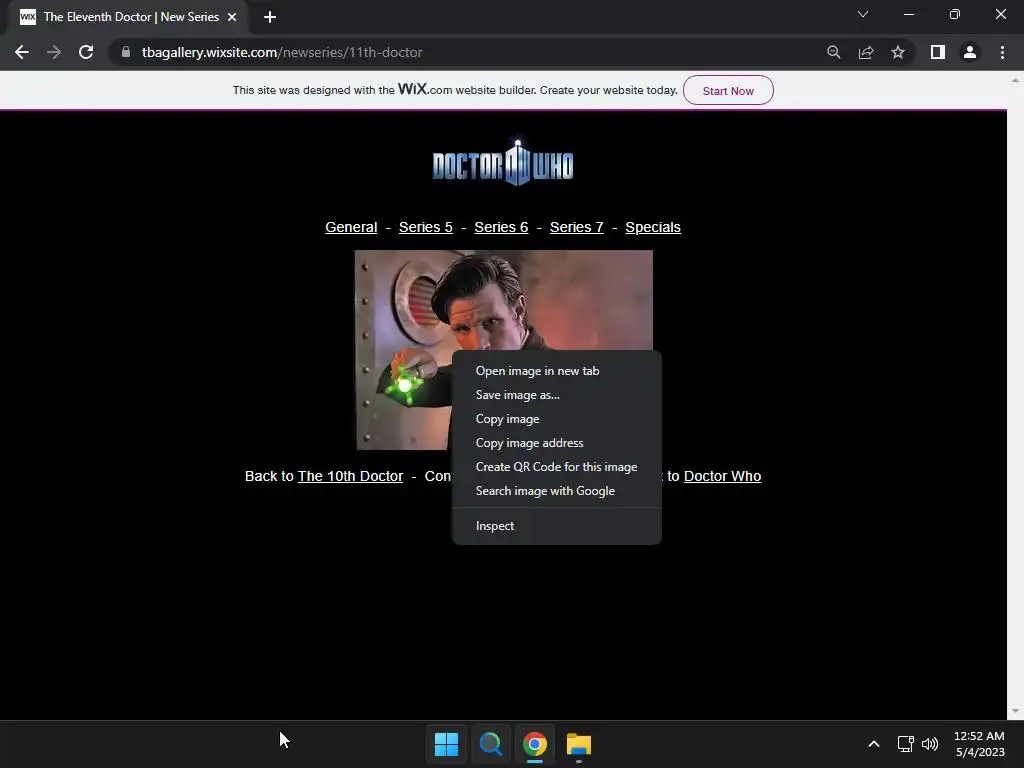
Task: Share this page using the share icon
Action: pyautogui.click(x=866, y=52)
